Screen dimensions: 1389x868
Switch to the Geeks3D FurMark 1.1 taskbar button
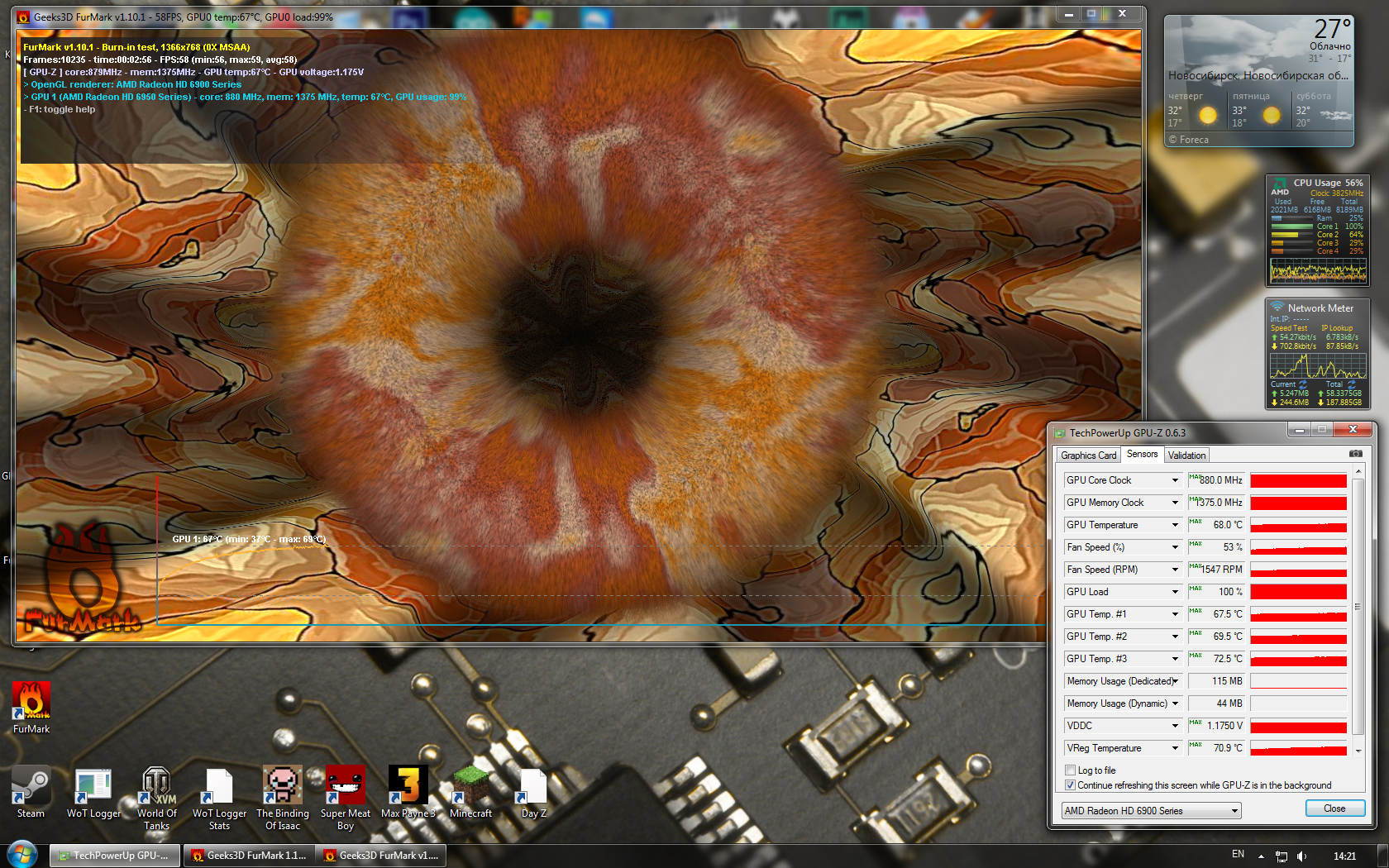[x=248, y=856]
